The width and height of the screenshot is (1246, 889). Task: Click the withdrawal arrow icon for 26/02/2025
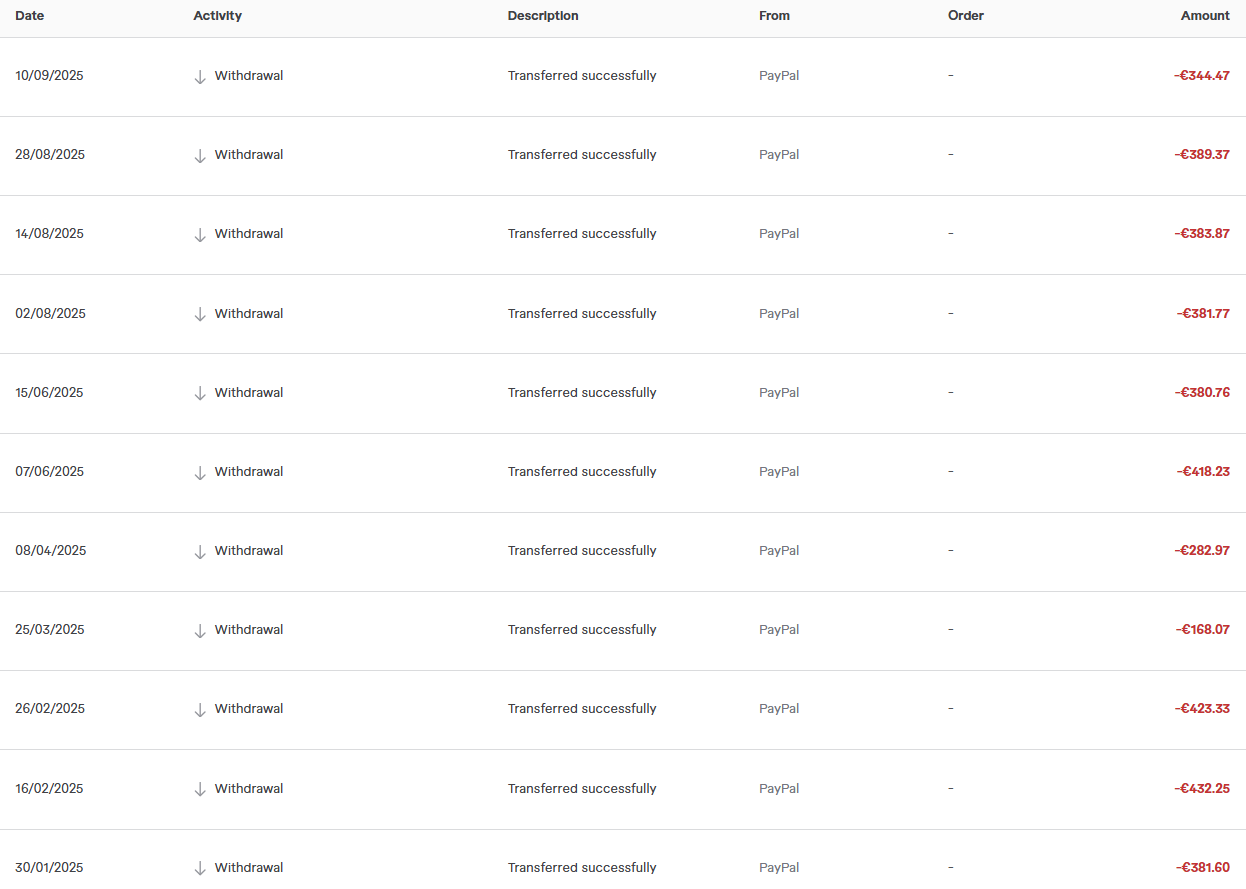coord(200,709)
